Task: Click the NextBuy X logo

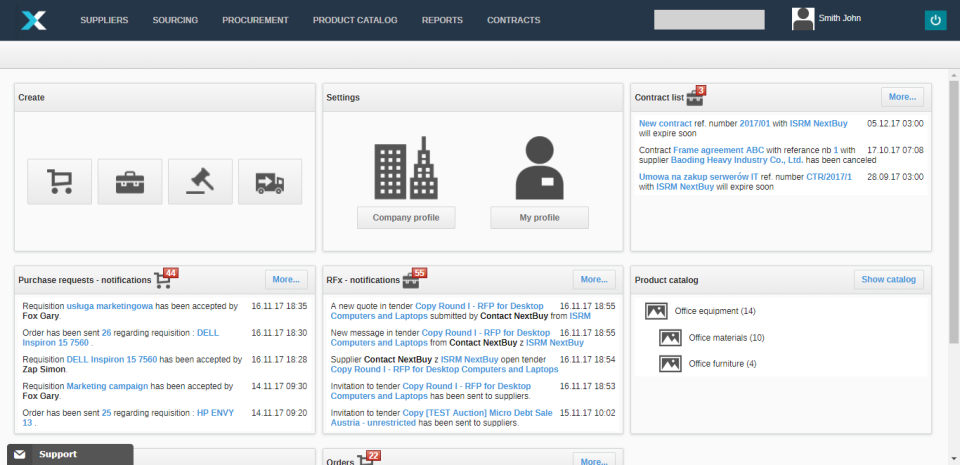Action: pos(34,20)
